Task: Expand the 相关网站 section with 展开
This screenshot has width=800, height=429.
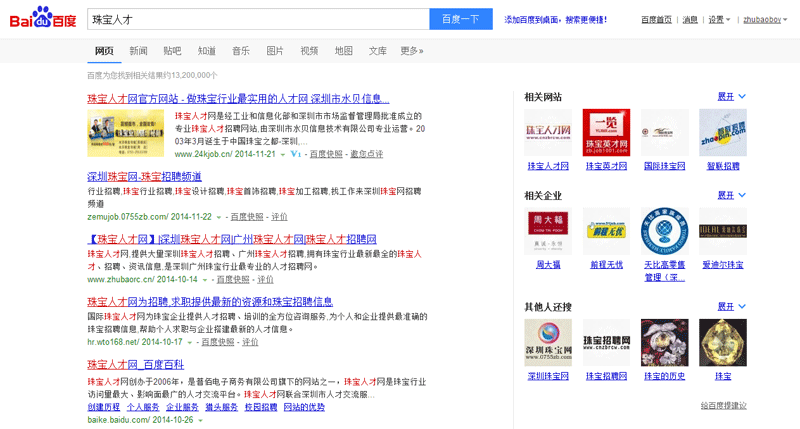Action: pyautogui.click(x=731, y=96)
